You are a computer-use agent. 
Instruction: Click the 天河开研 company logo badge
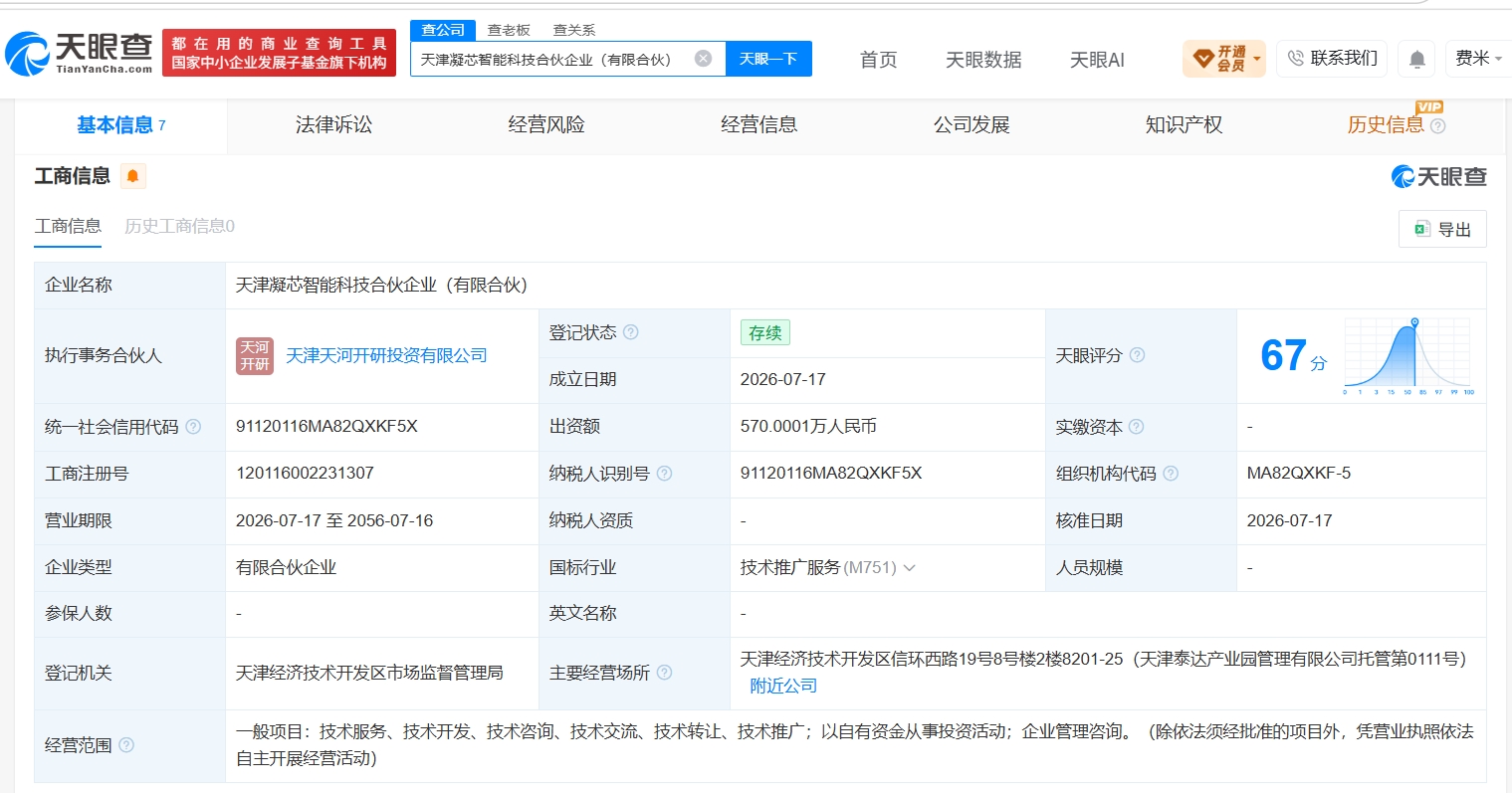click(255, 355)
